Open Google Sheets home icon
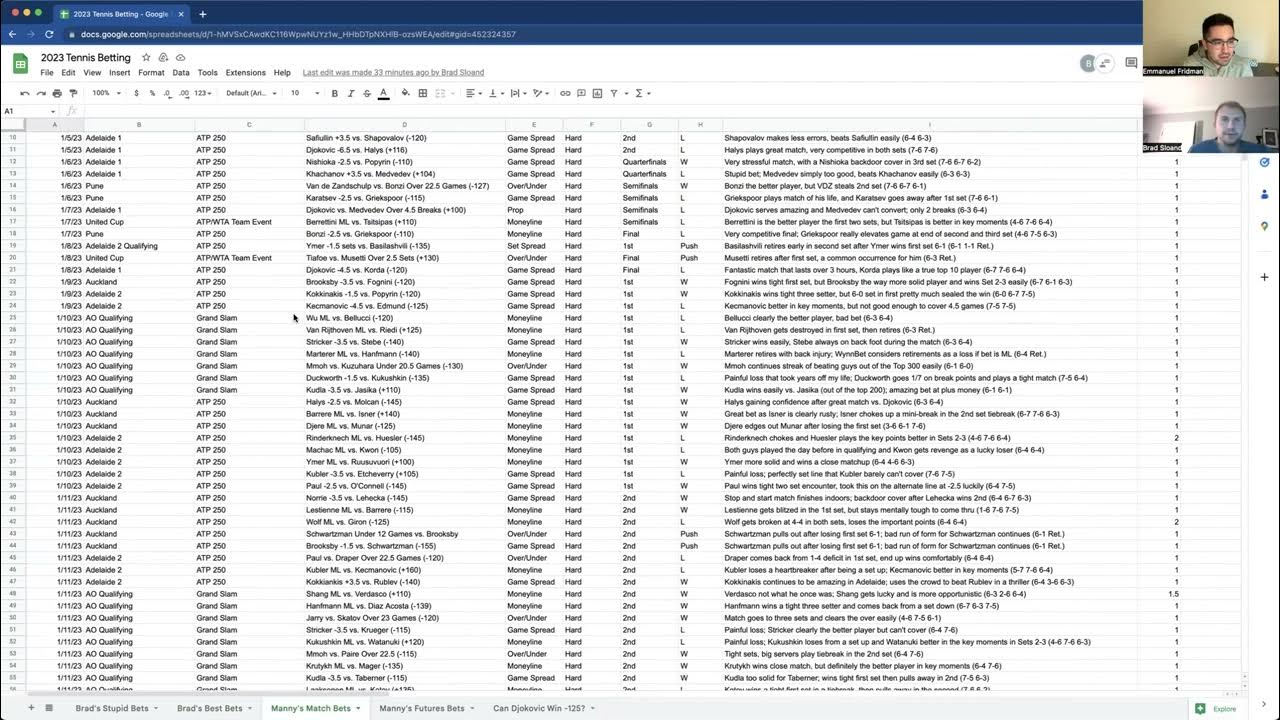Viewport: 1280px width, 720px height. [x=20, y=64]
